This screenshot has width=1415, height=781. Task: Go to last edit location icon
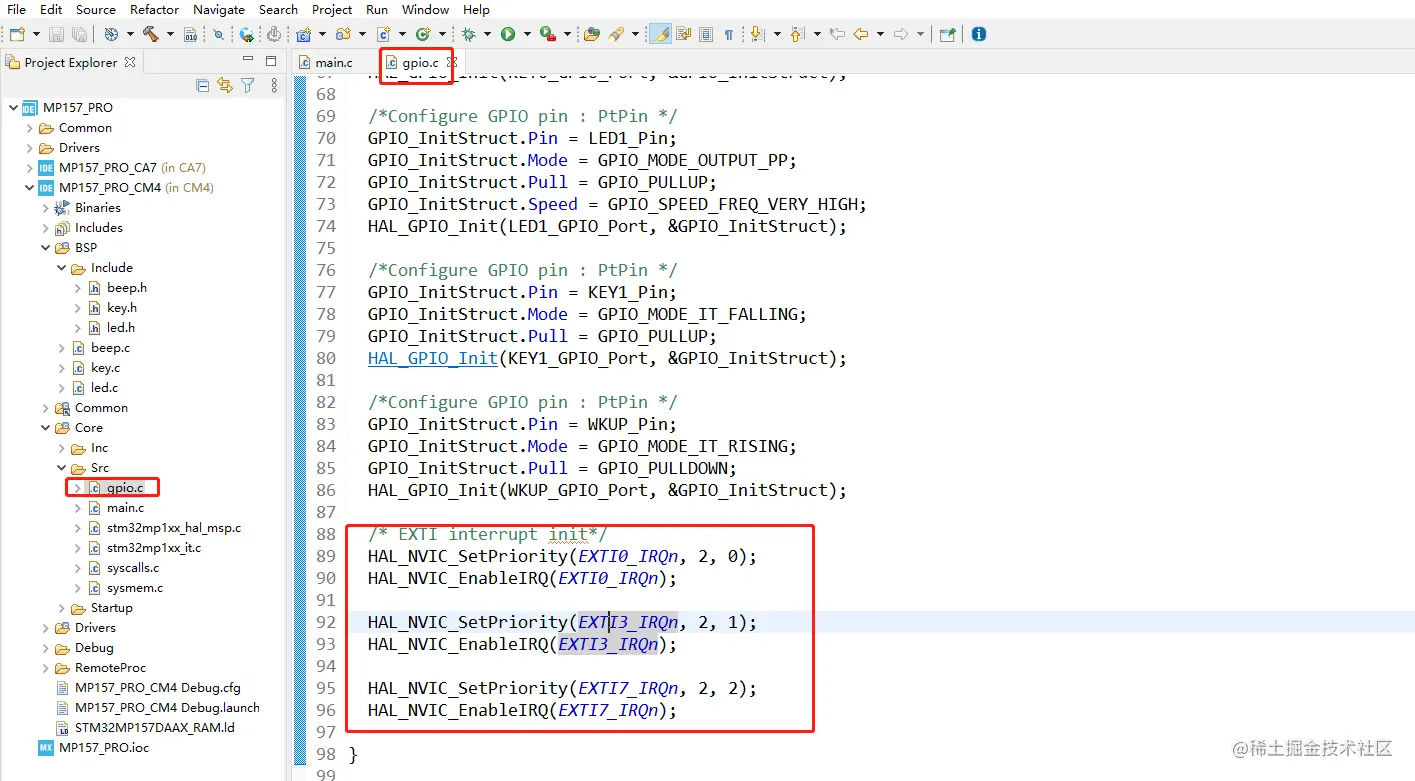(x=837, y=34)
